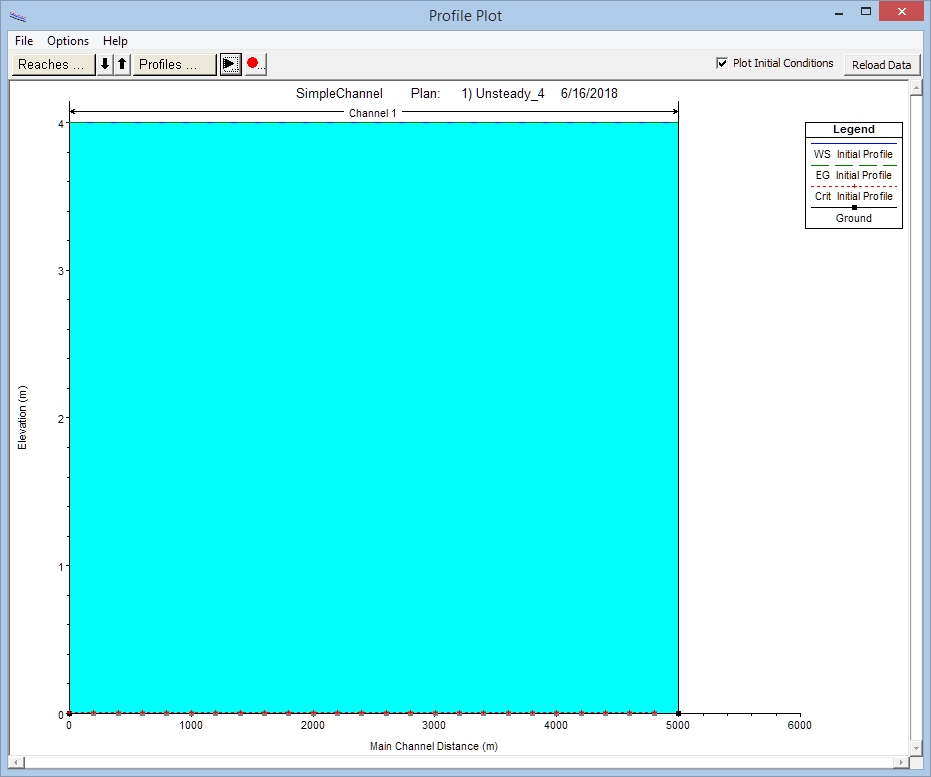Open the Help menu
This screenshot has height=777, width=931.
point(115,41)
